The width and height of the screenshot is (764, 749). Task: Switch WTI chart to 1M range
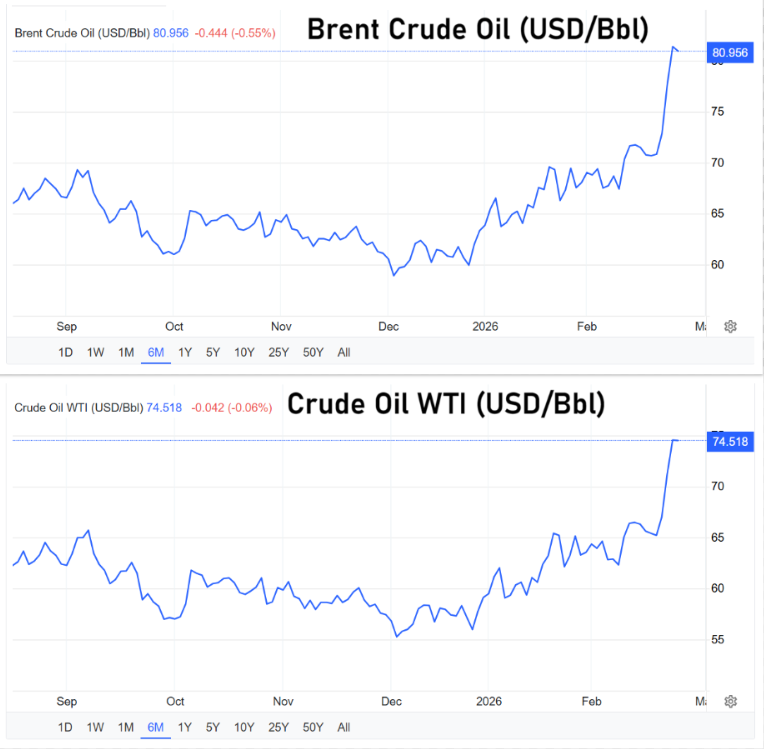coord(126,727)
